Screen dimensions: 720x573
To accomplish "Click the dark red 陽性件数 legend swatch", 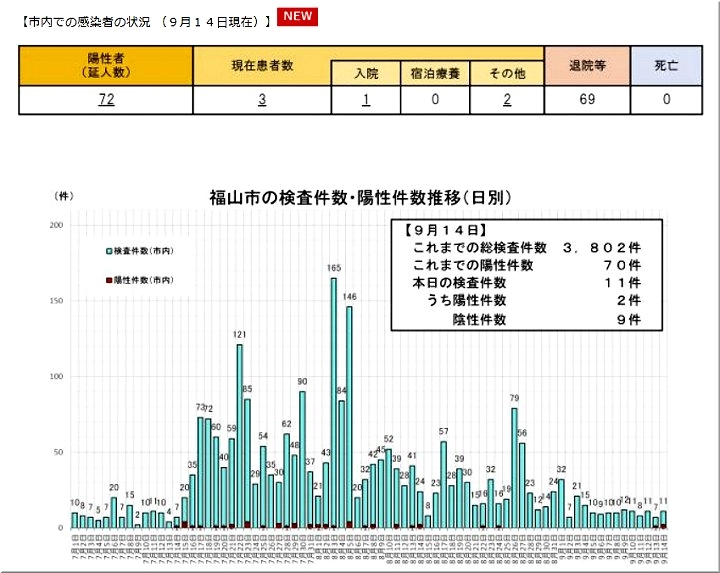I will pyautogui.click(x=109, y=280).
